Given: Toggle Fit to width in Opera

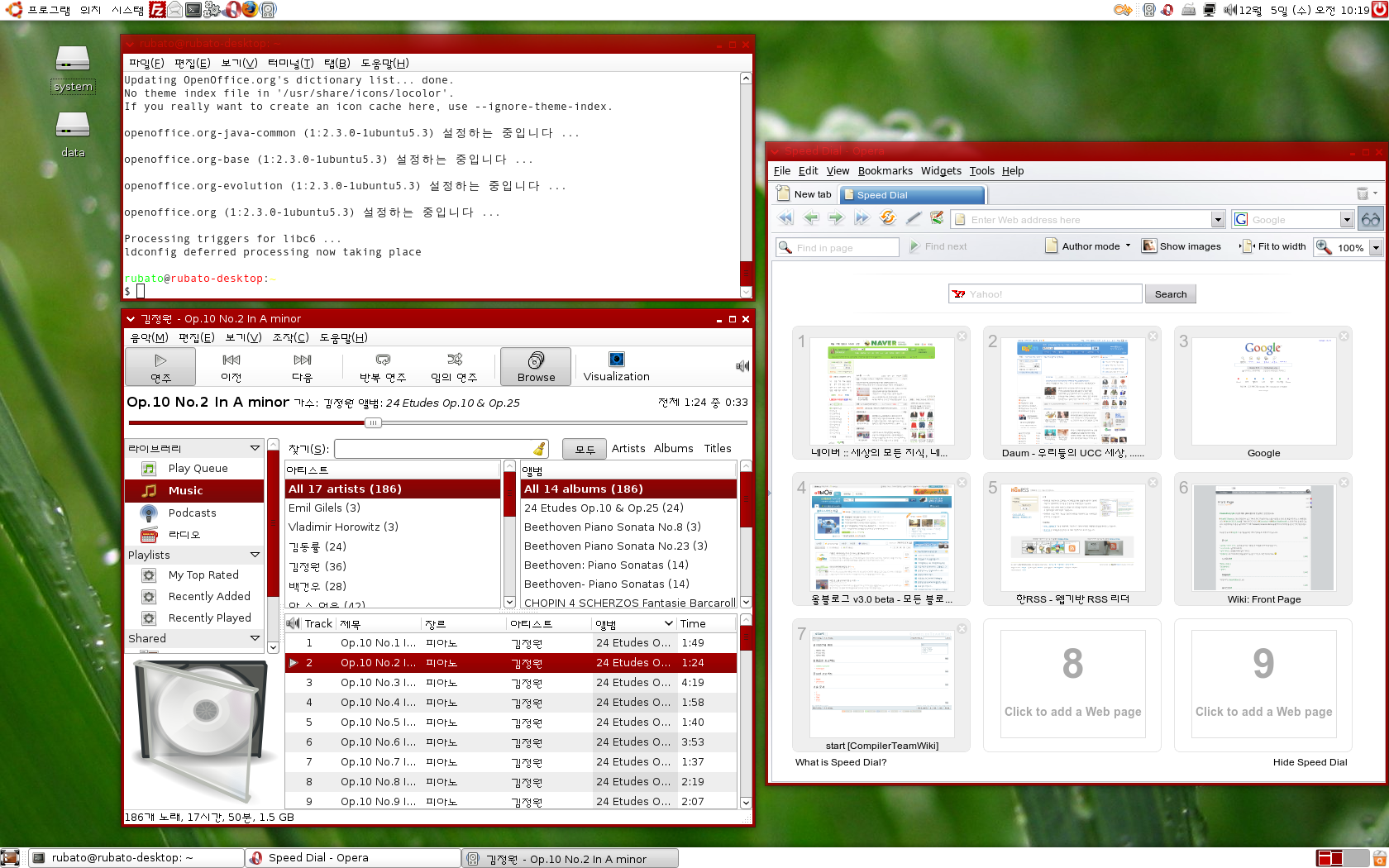Looking at the screenshot, I should pos(1274,246).
